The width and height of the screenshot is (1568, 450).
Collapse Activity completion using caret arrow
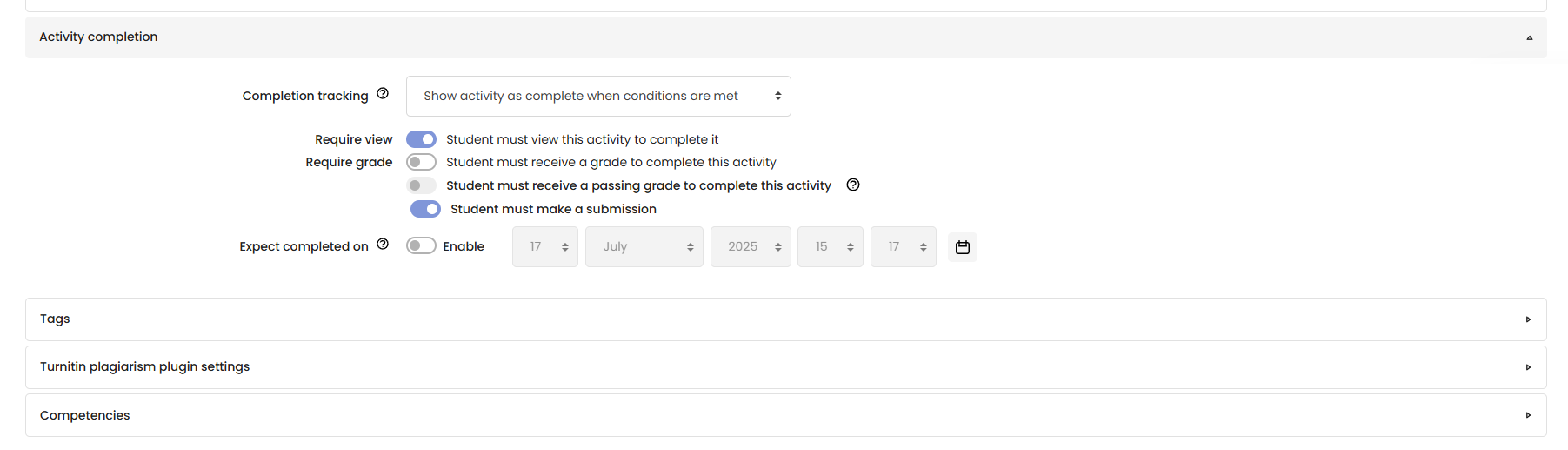tap(1529, 37)
